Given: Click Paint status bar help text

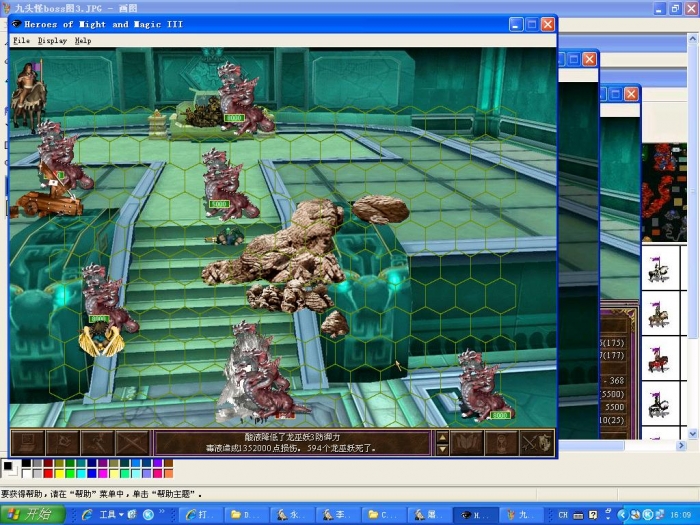Looking at the screenshot, I should (101, 494).
